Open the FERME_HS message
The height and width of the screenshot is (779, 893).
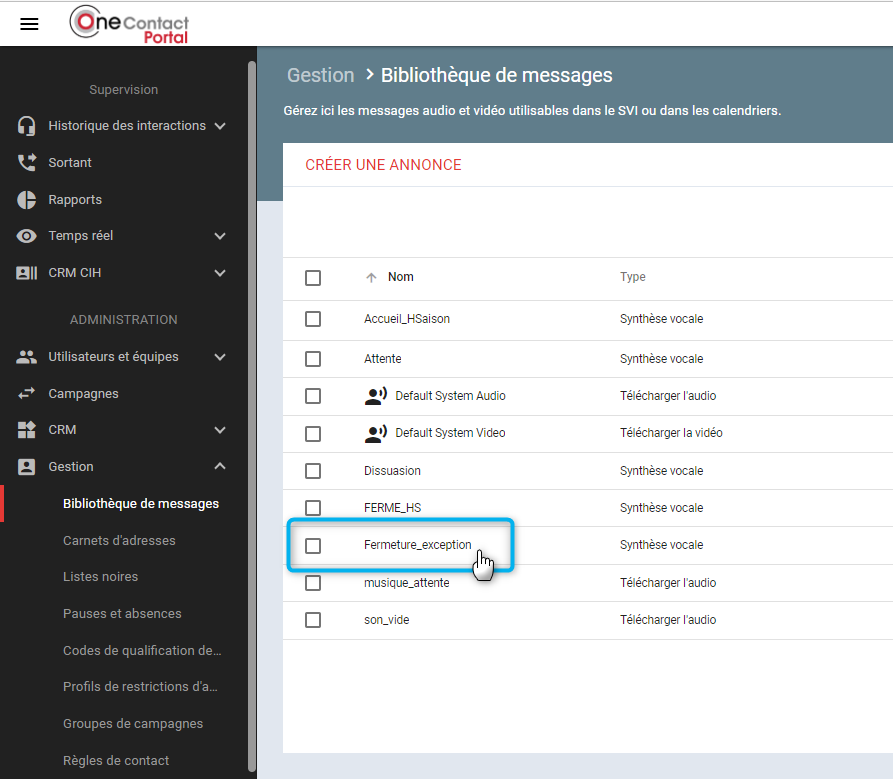pyautogui.click(x=392, y=508)
